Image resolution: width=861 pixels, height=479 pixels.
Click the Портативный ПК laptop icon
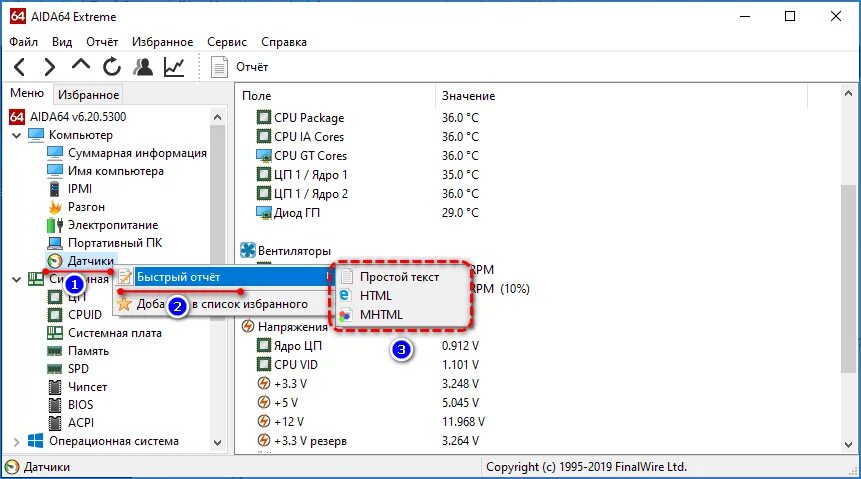coord(55,243)
